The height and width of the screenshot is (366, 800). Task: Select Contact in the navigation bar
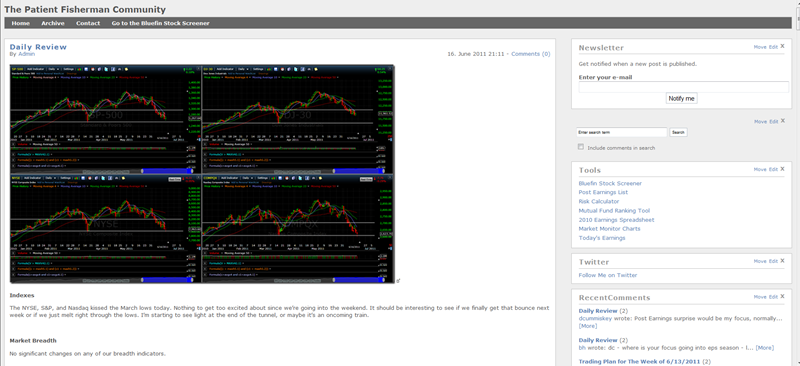(88, 23)
